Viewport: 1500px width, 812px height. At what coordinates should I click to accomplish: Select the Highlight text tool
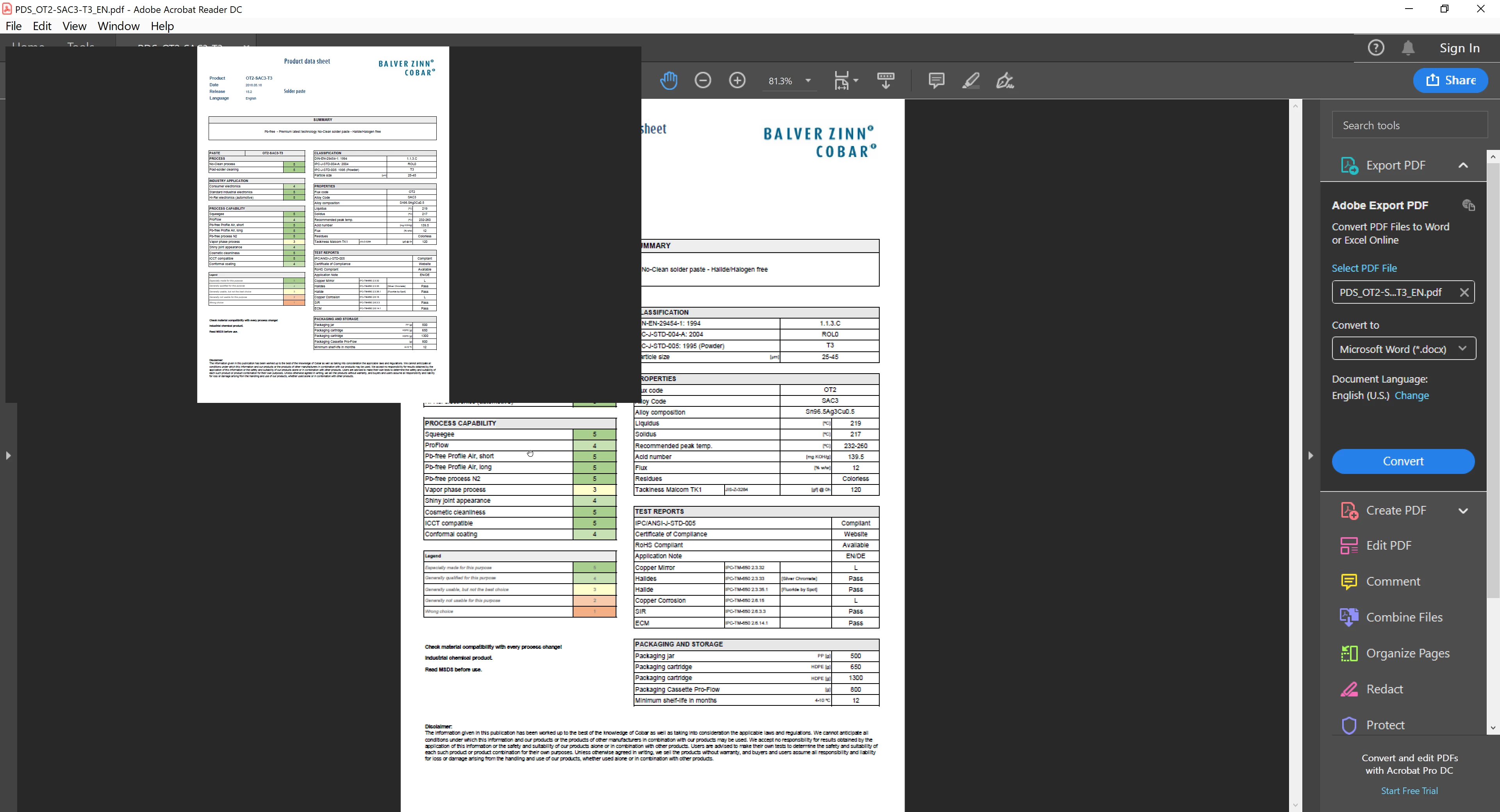[x=971, y=80]
